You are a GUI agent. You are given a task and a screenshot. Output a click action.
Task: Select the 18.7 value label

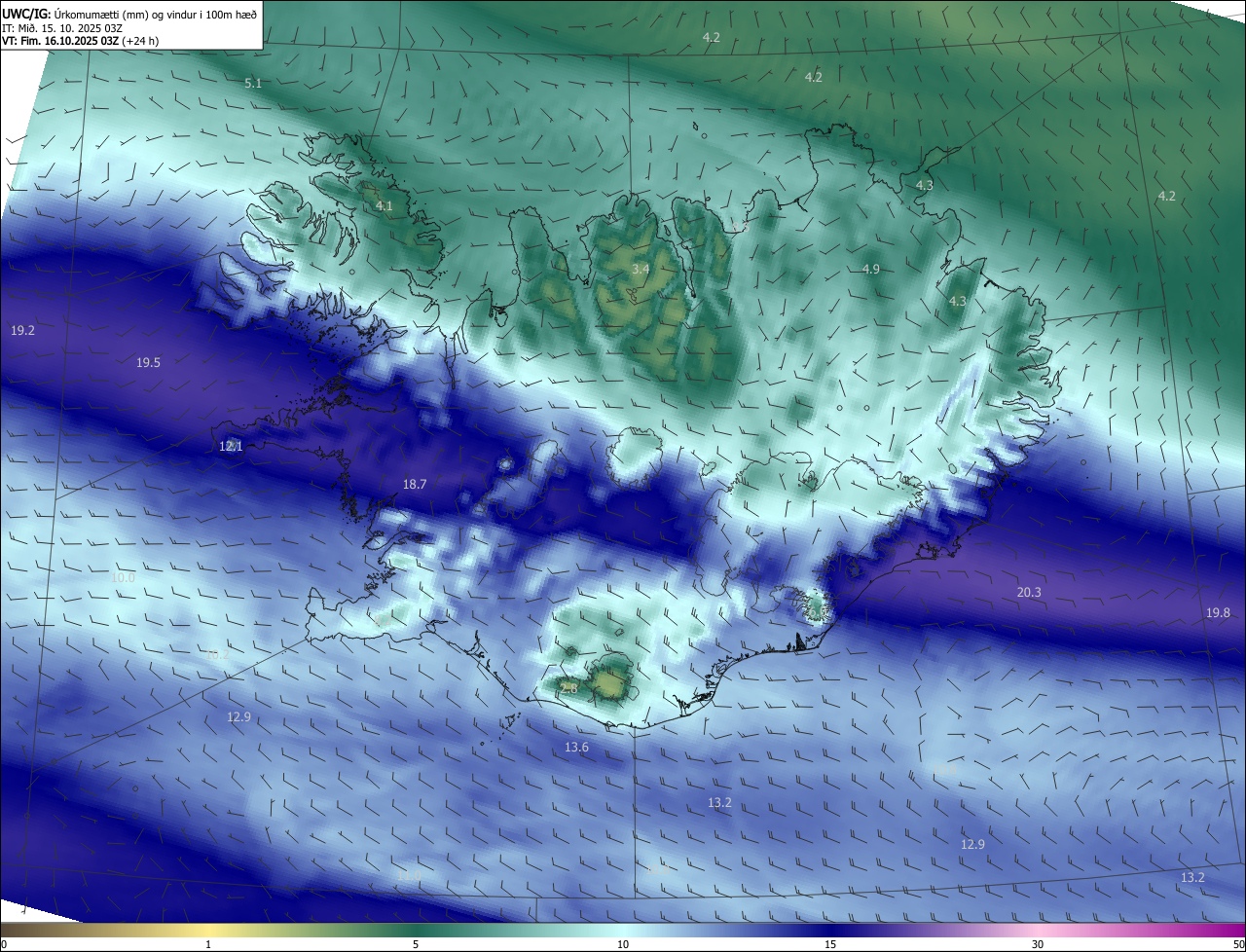tap(415, 484)
